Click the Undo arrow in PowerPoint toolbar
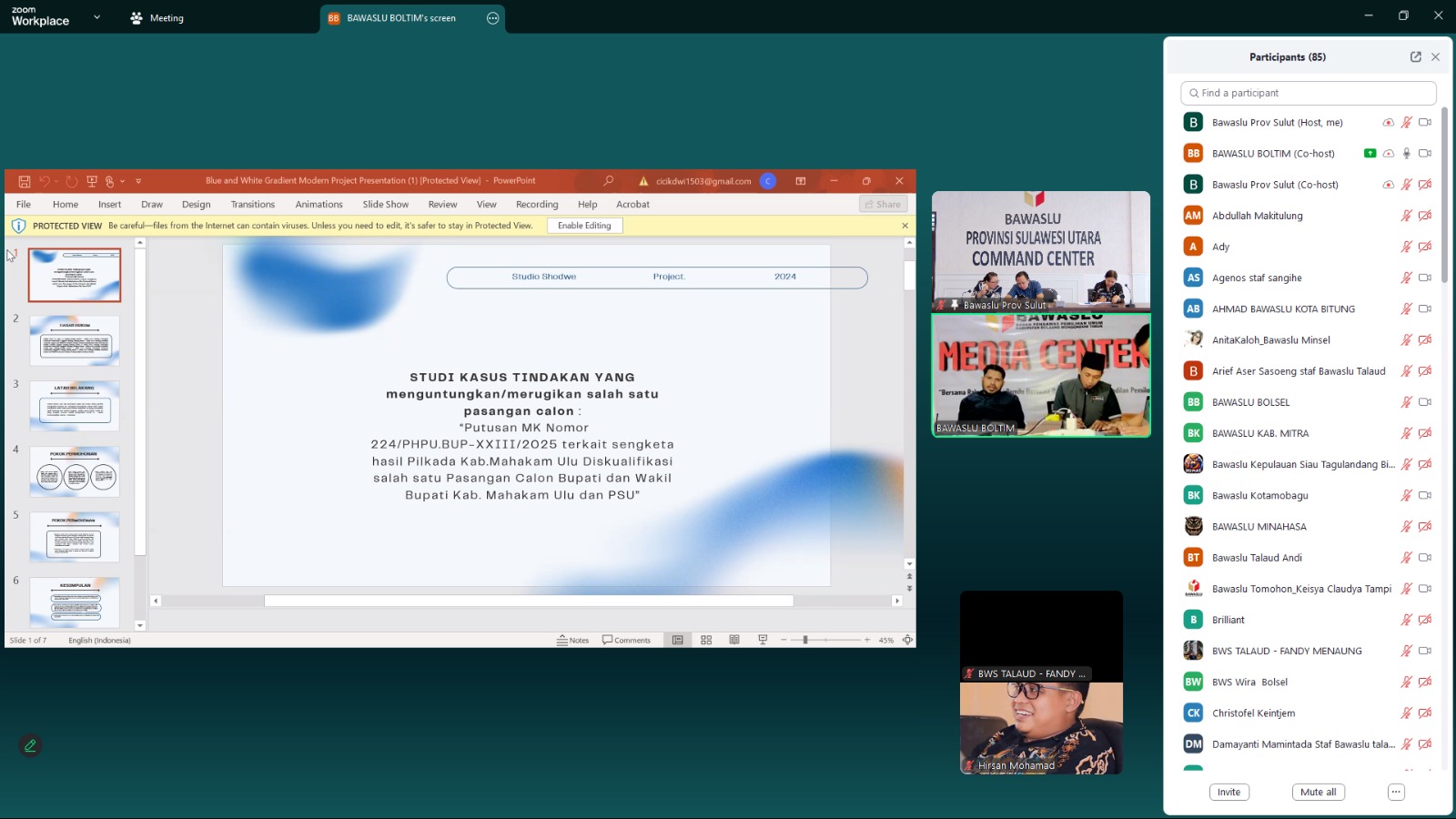 pyautogui.click(x=44, y=181)
